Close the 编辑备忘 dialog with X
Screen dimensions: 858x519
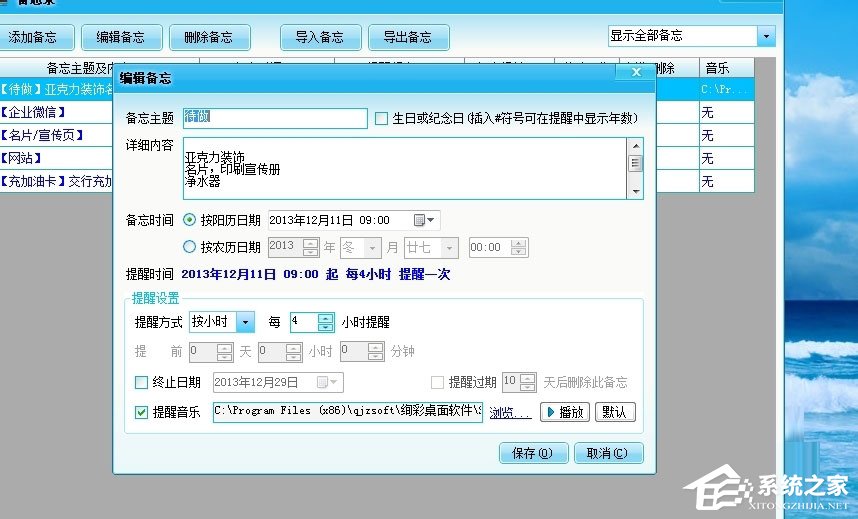pos(635,72)
